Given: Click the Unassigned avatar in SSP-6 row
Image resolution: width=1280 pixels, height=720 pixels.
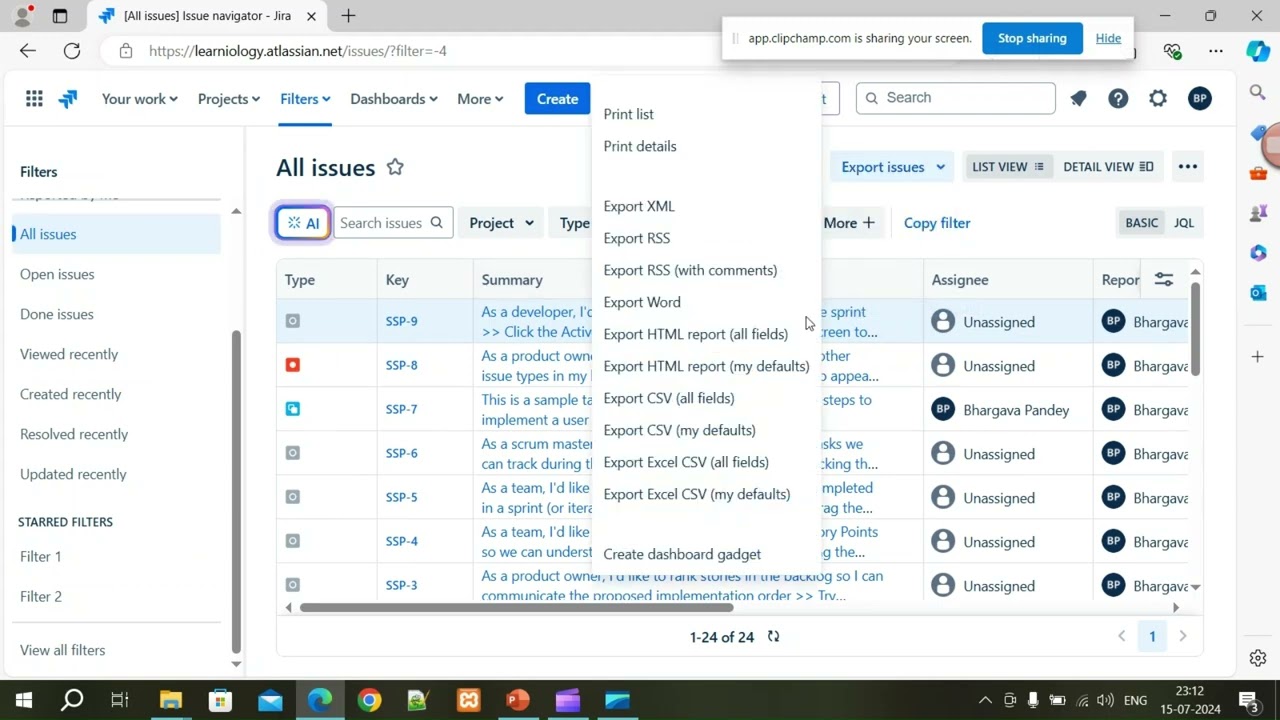Looking at the screenshot, I should [x=943, y=453].
